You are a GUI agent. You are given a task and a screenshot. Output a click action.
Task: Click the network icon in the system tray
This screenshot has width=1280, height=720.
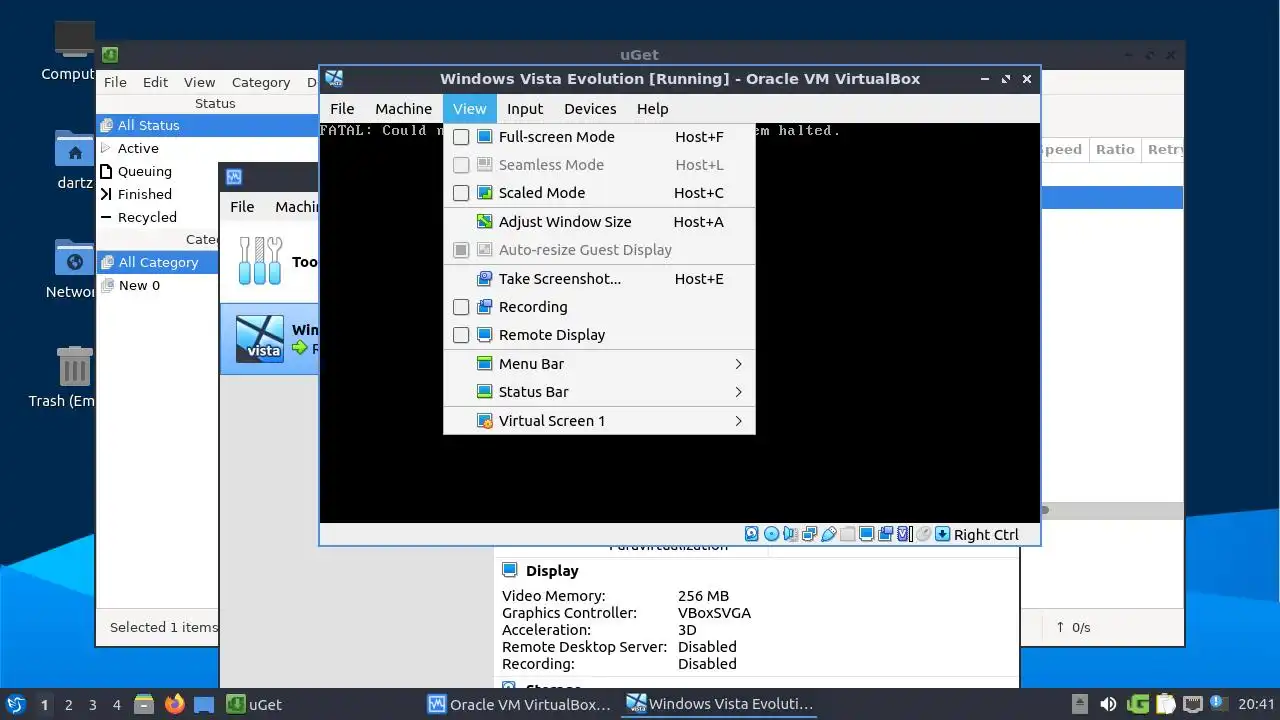[1192, 704]
